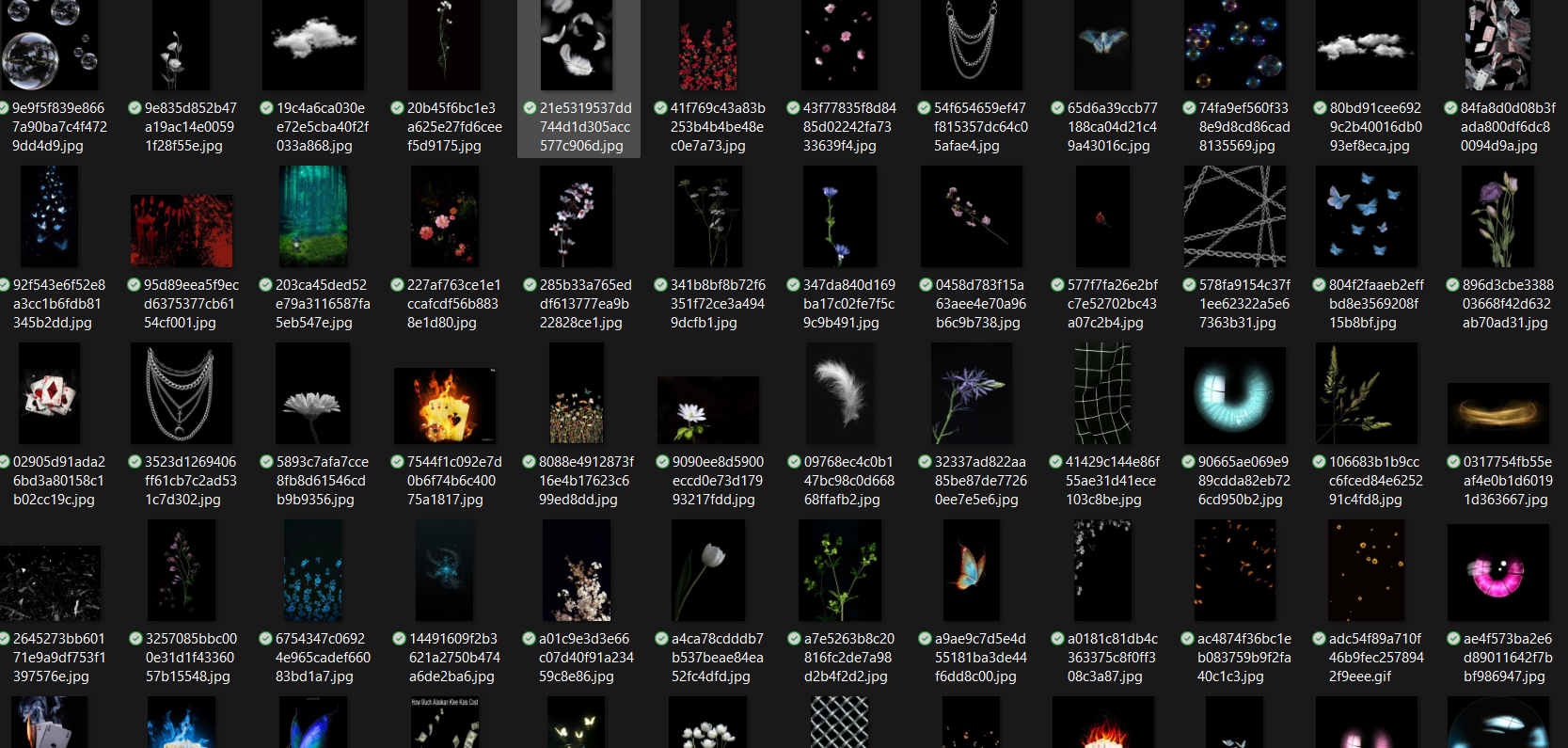Image resolution: width=1568 pixels, height=748 pixels.
Task: Select the soap bubbles thumbnail 9e9f5f839e866
Action: click(x=50, y=45)
